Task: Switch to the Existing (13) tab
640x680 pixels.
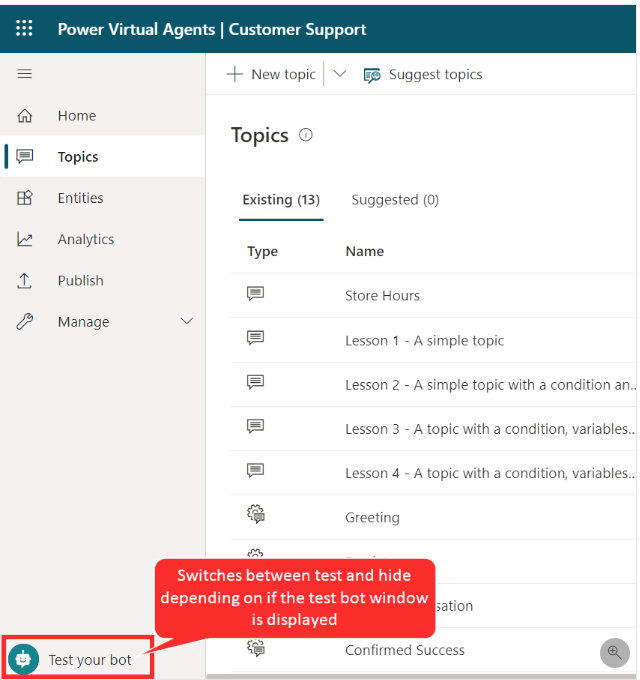Action: coord(281,200)
